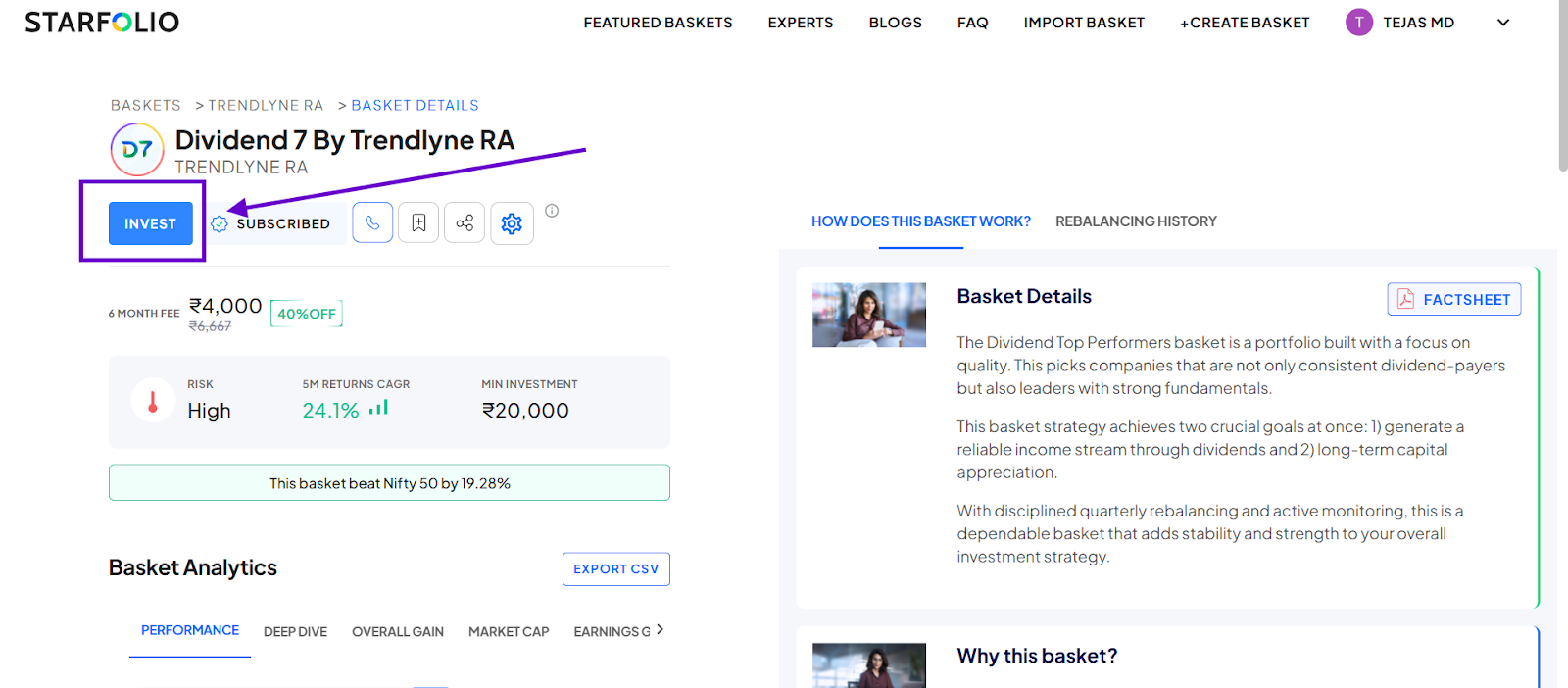Download the Factsheet PDF
The height and width of the screenshot is (688, 1568).
tap(1454, 299)
